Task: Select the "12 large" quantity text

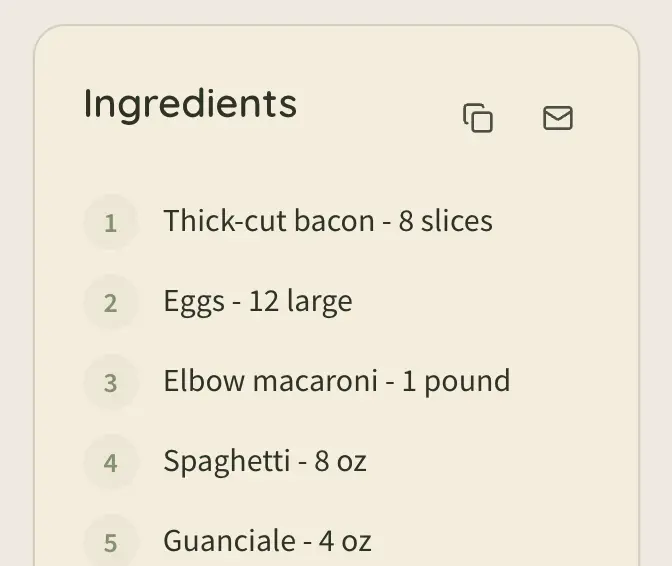Action: (x=300, y=301)
